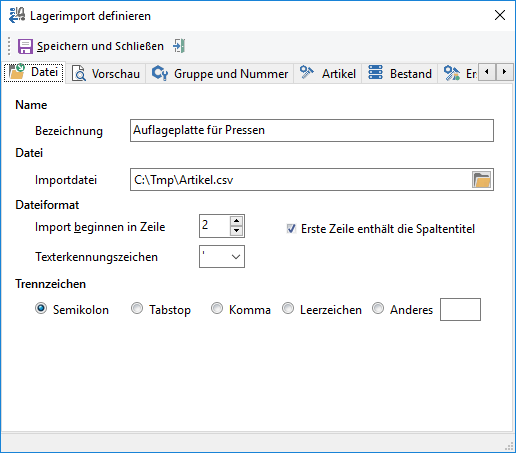Open the partially hidden Er... tab
Image resolution: width=516 pixels, height=453 pixels.
coord(458,73)
